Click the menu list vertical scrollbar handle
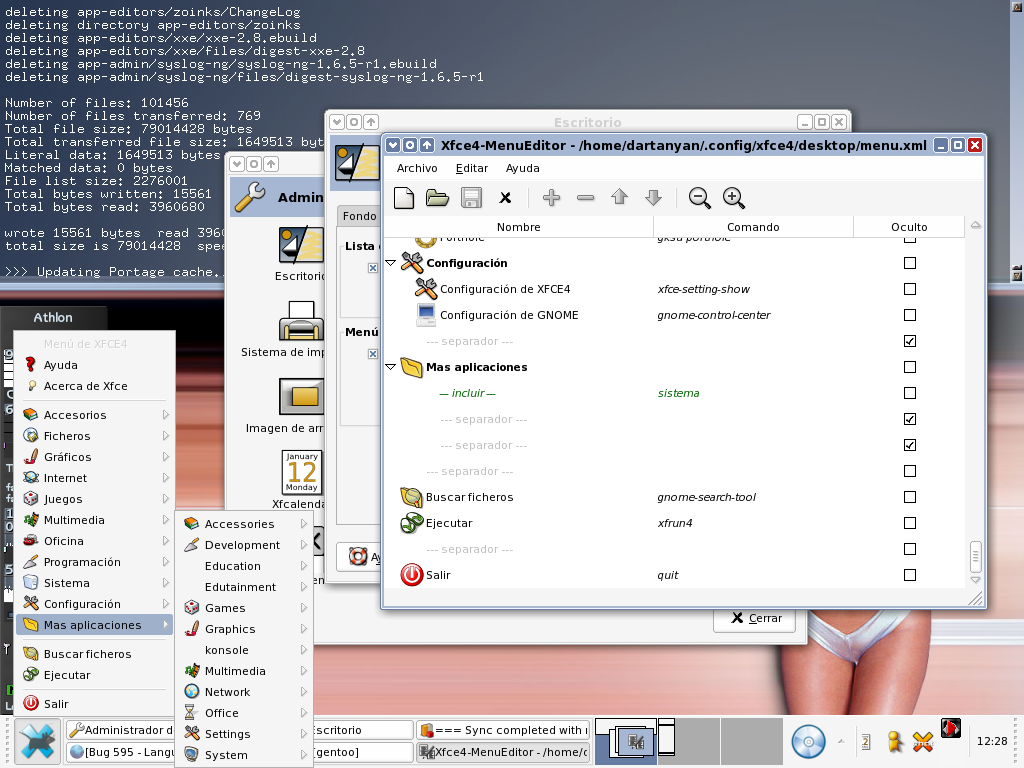 tap(976, 555)
